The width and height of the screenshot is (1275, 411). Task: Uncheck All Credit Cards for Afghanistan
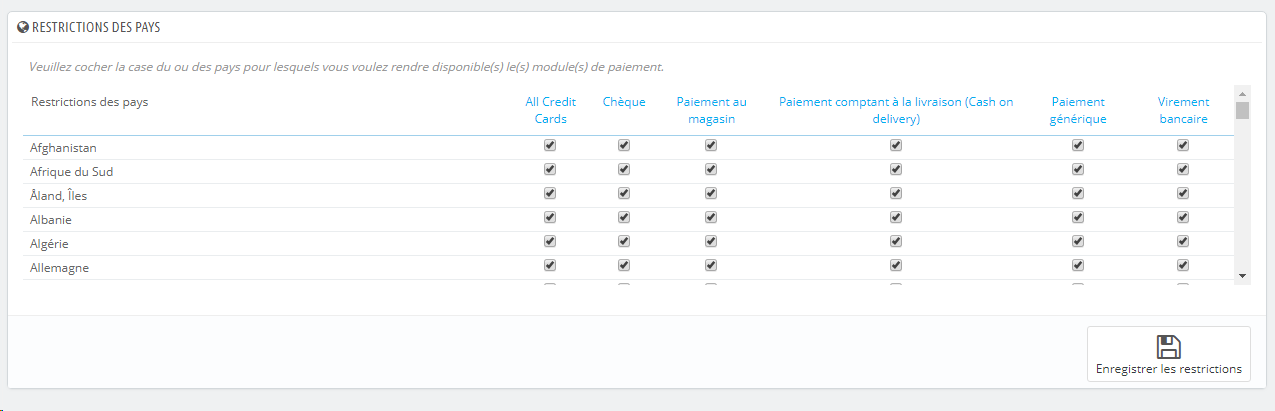click(x=549, y=145)
